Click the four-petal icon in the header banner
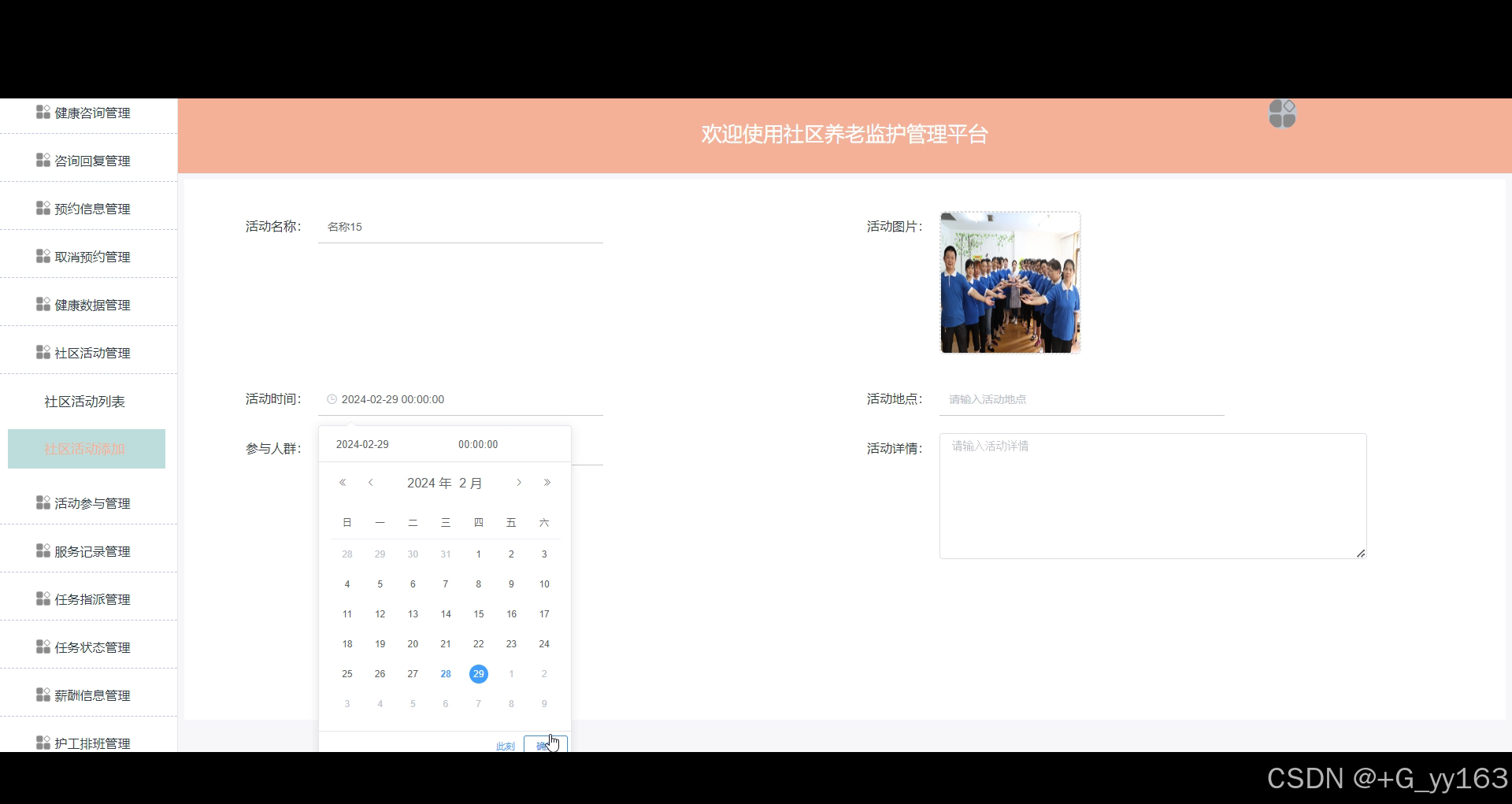Screen dimensions: 1512x804 [x=1282, y=113]
